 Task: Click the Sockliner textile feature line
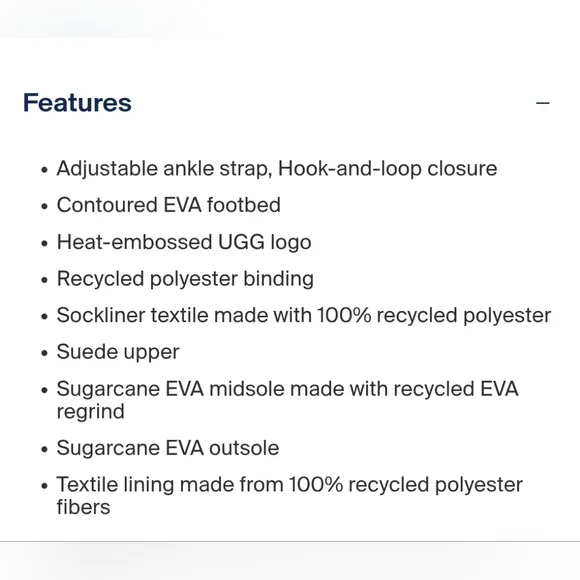(304, 316)
